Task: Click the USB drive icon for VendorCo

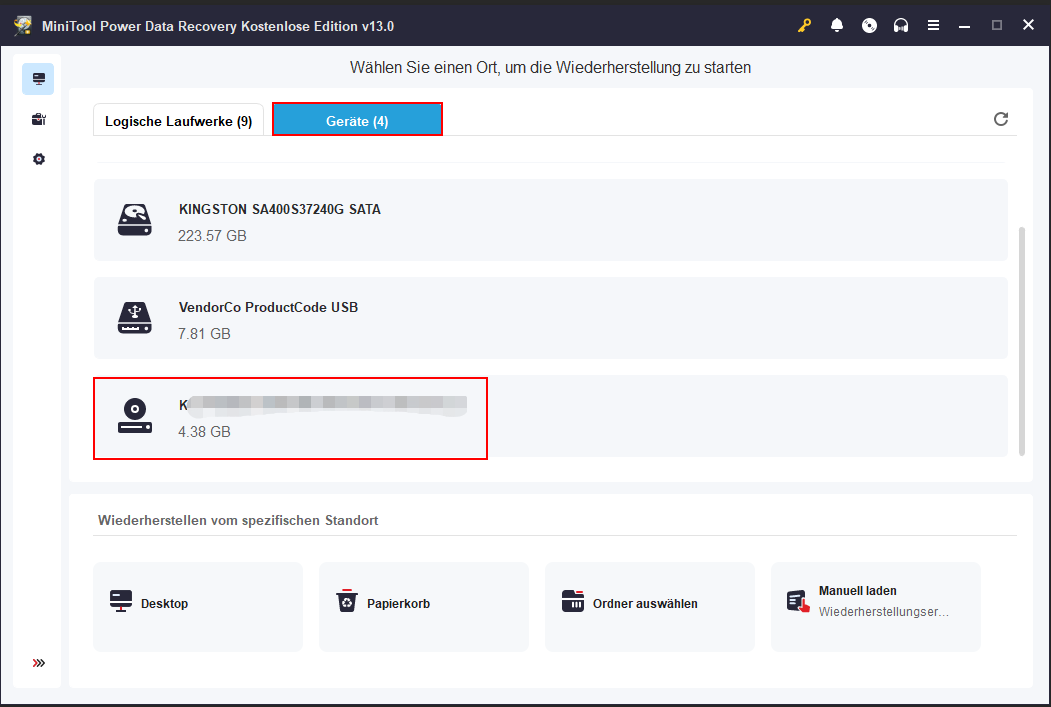Action: point(135,318)
